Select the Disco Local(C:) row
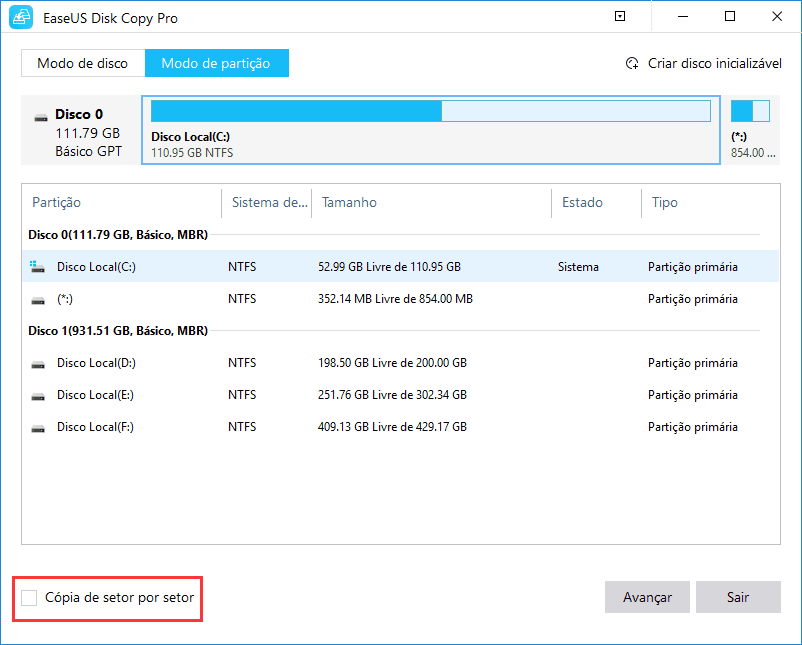This screenshot has height=645, width=802. (400, 266)
